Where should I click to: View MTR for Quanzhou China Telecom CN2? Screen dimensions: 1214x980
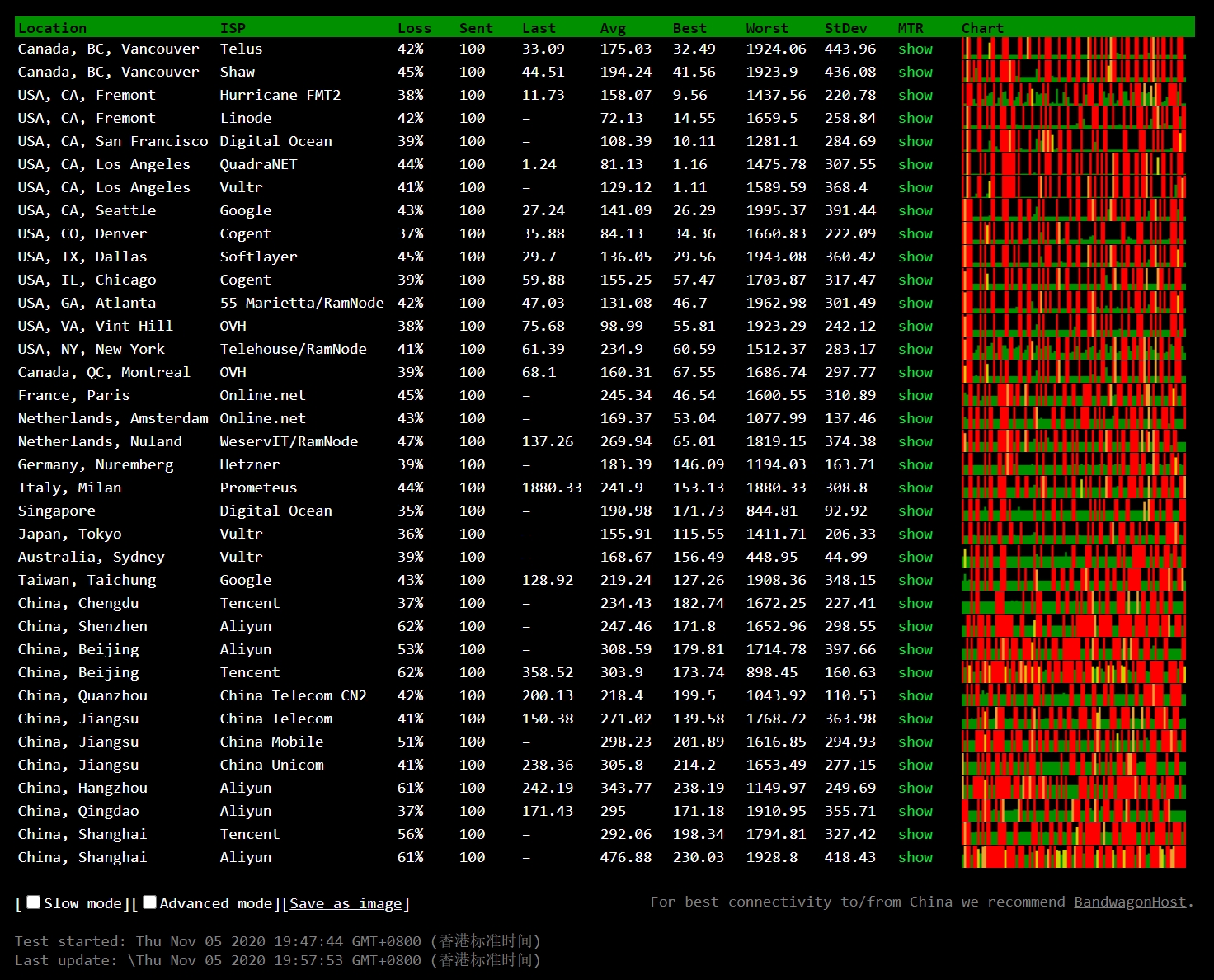[915, 695]
